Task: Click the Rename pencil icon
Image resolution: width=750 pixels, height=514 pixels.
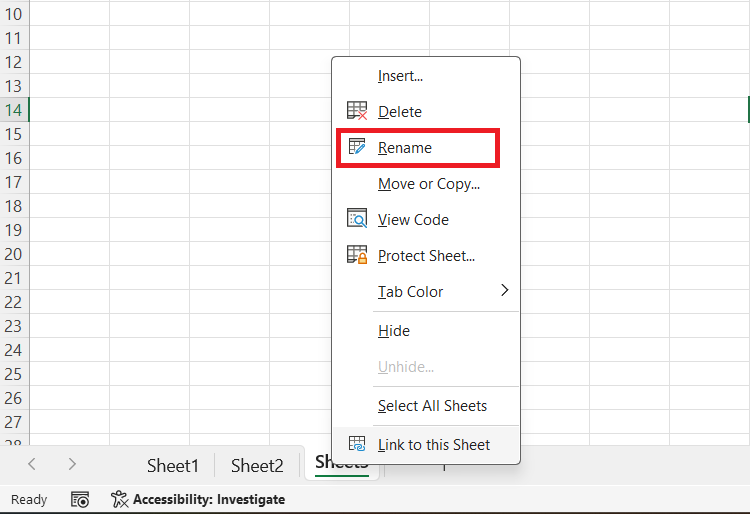Action: tap(357, 147)
